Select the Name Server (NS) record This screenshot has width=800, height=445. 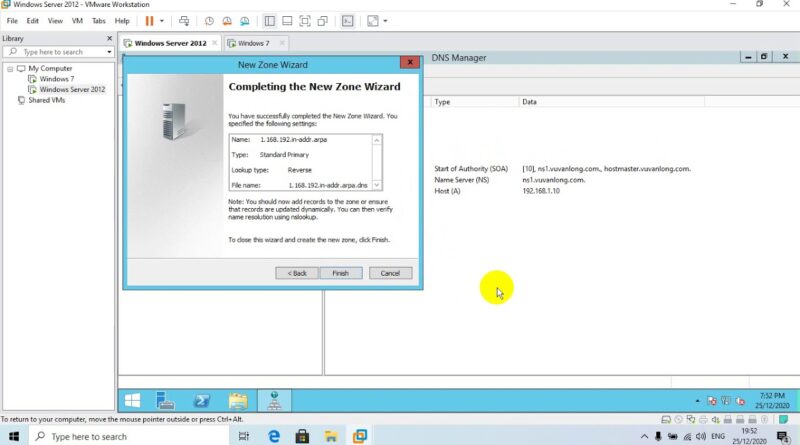(x=461, y=180)
